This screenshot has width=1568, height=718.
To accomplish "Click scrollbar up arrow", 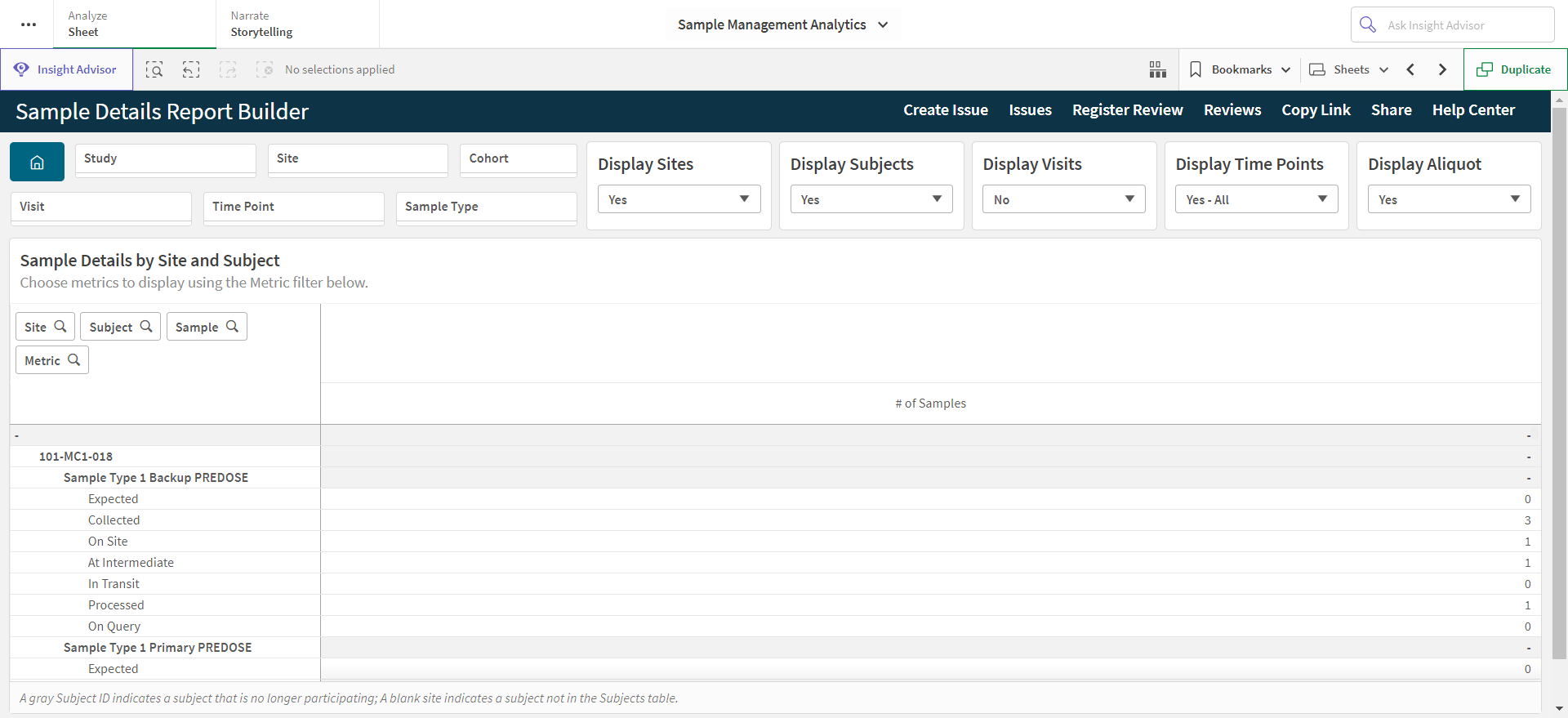I will (1559, 100).
